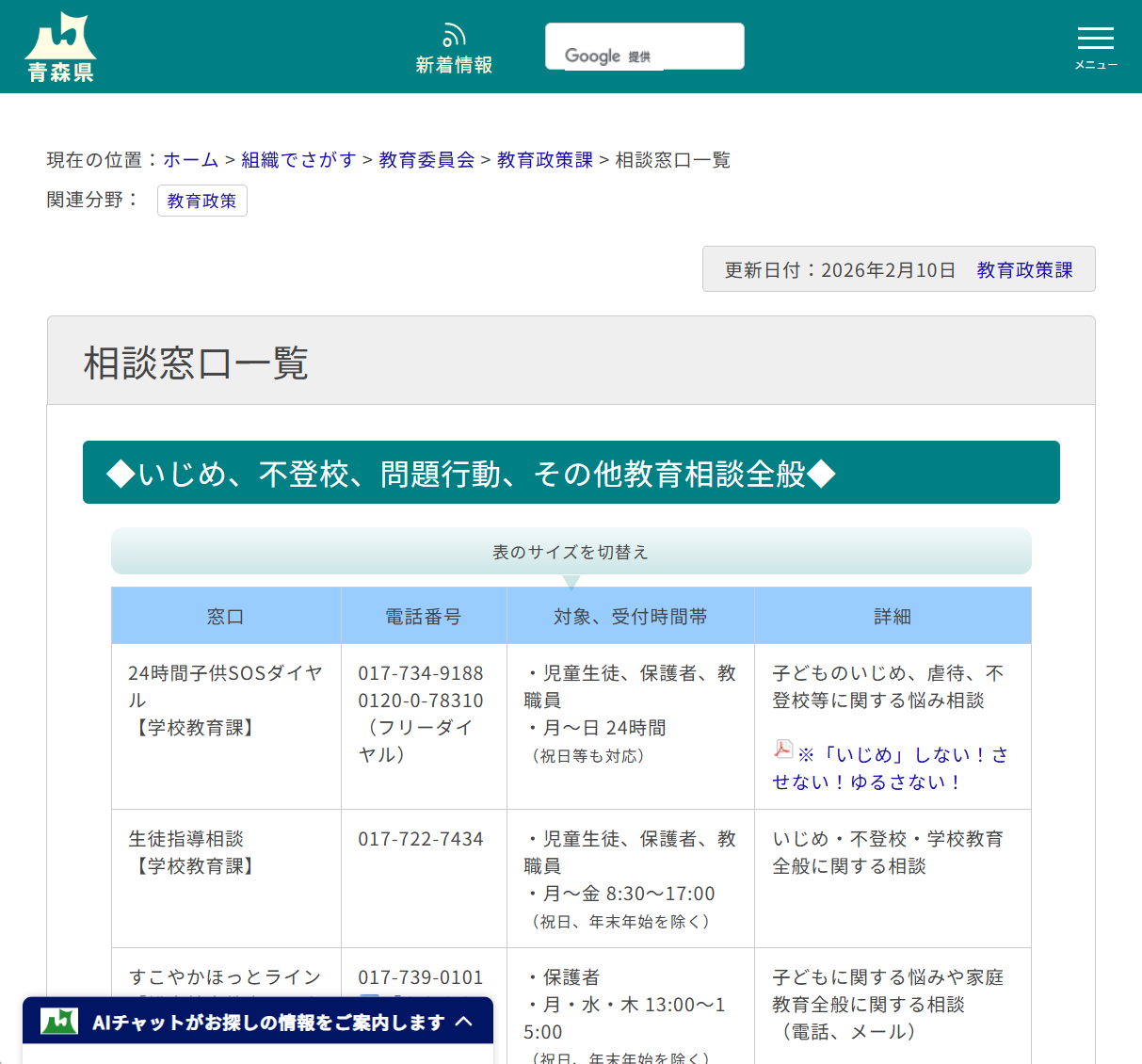
Task: Open the メニュー hamburger icon
Action: 1095,40
